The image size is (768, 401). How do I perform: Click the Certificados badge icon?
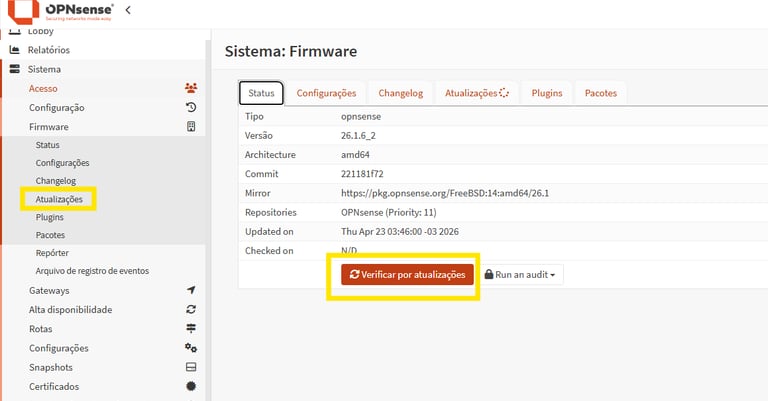point(191,386)
